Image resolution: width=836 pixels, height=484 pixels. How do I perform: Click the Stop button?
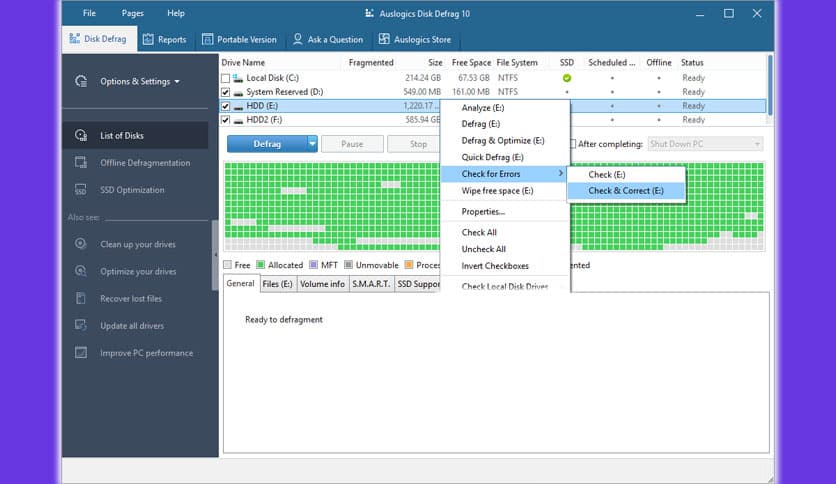click(x=414, y=143)
